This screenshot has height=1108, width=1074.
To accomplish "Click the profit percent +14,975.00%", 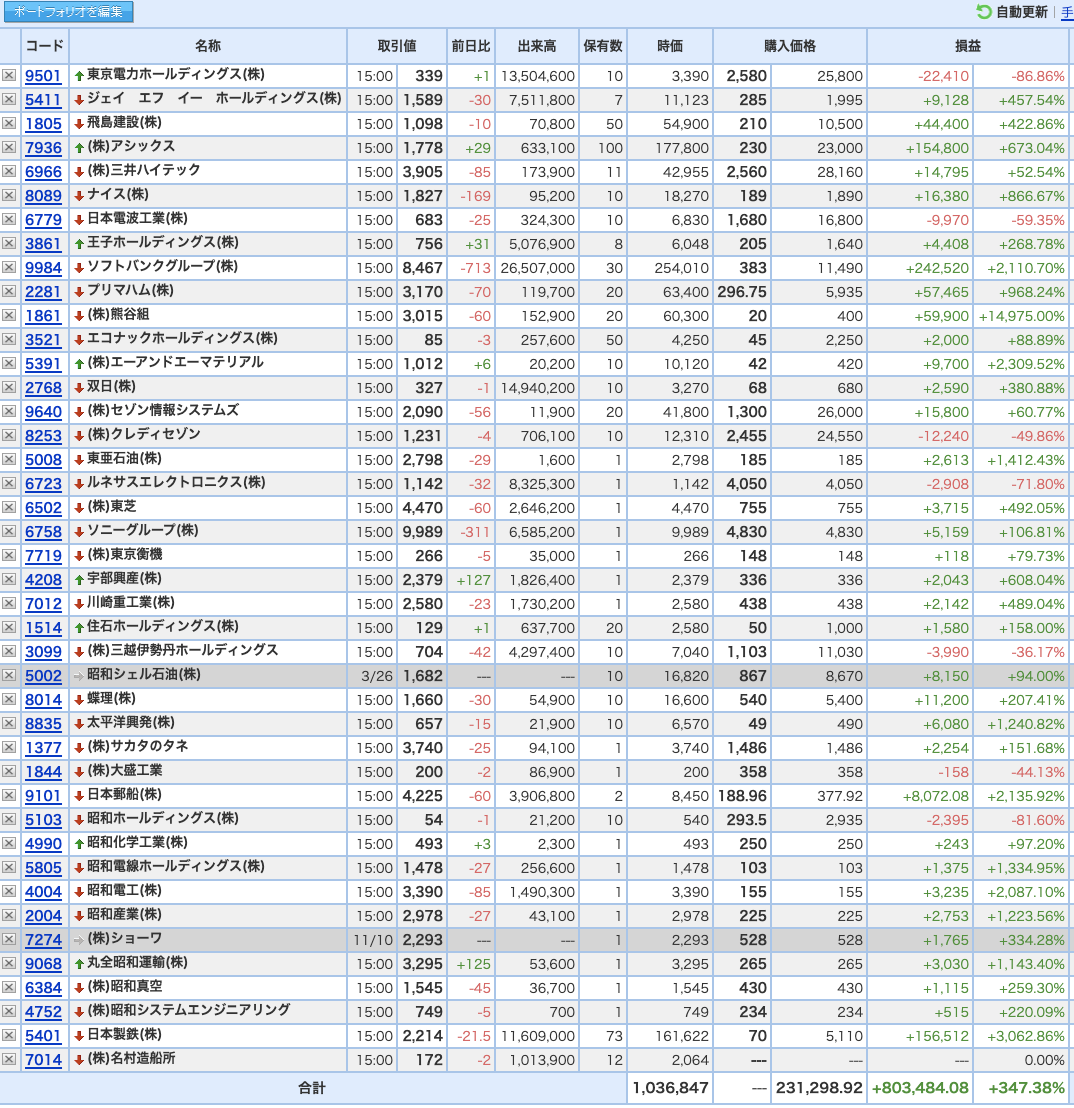I will (x=1021, y=316).
